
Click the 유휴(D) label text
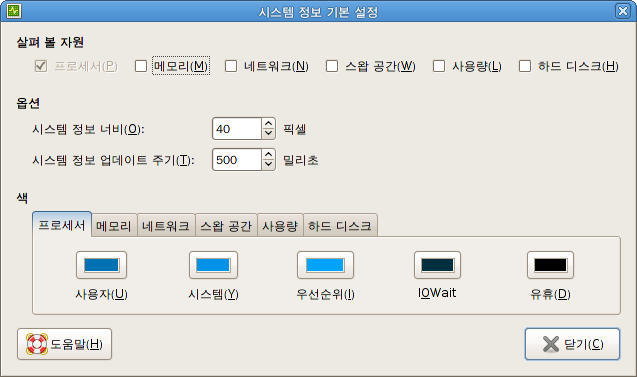click(550, 294)
